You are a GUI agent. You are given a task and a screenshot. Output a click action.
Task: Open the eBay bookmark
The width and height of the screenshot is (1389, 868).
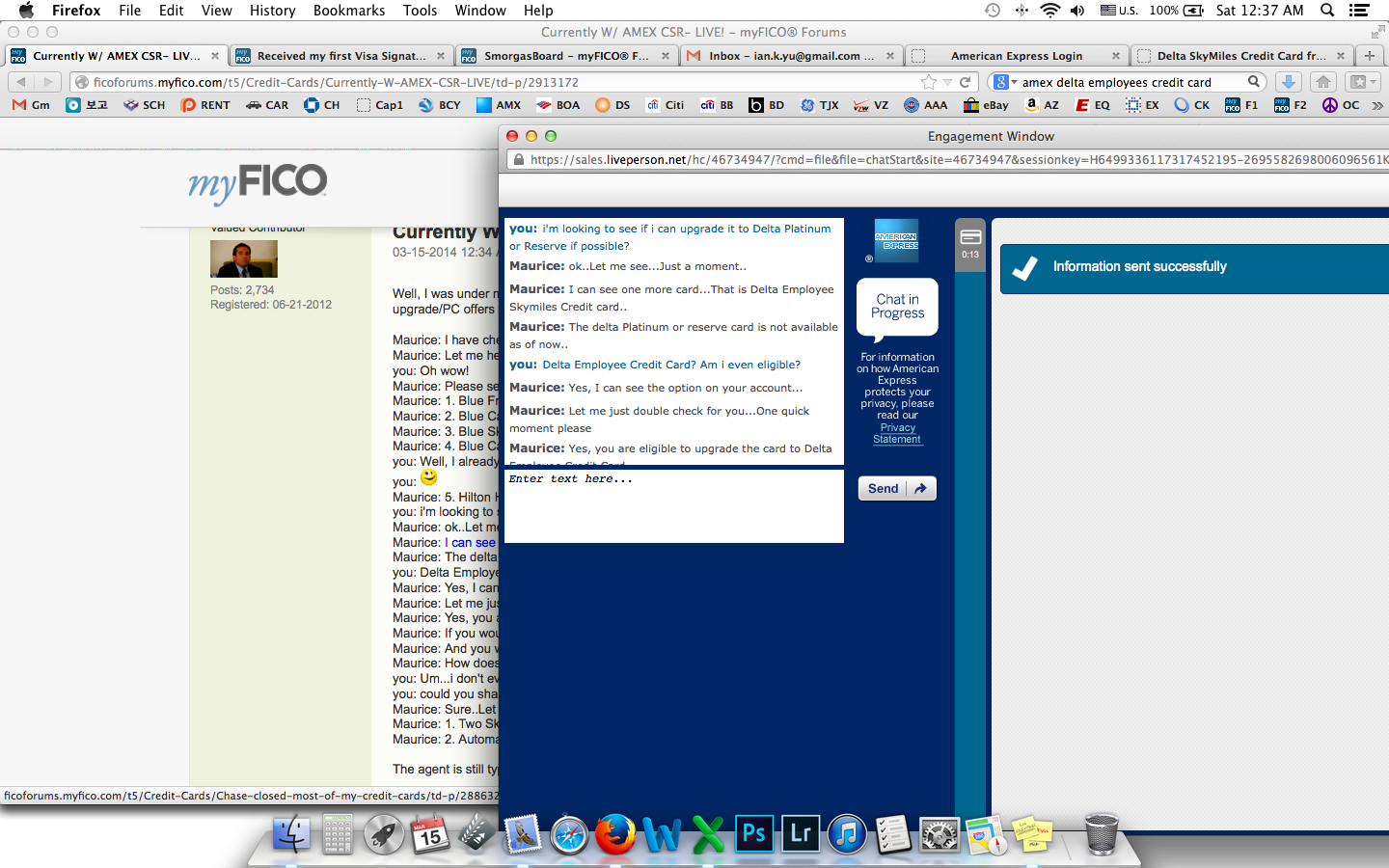click(987, 105)
